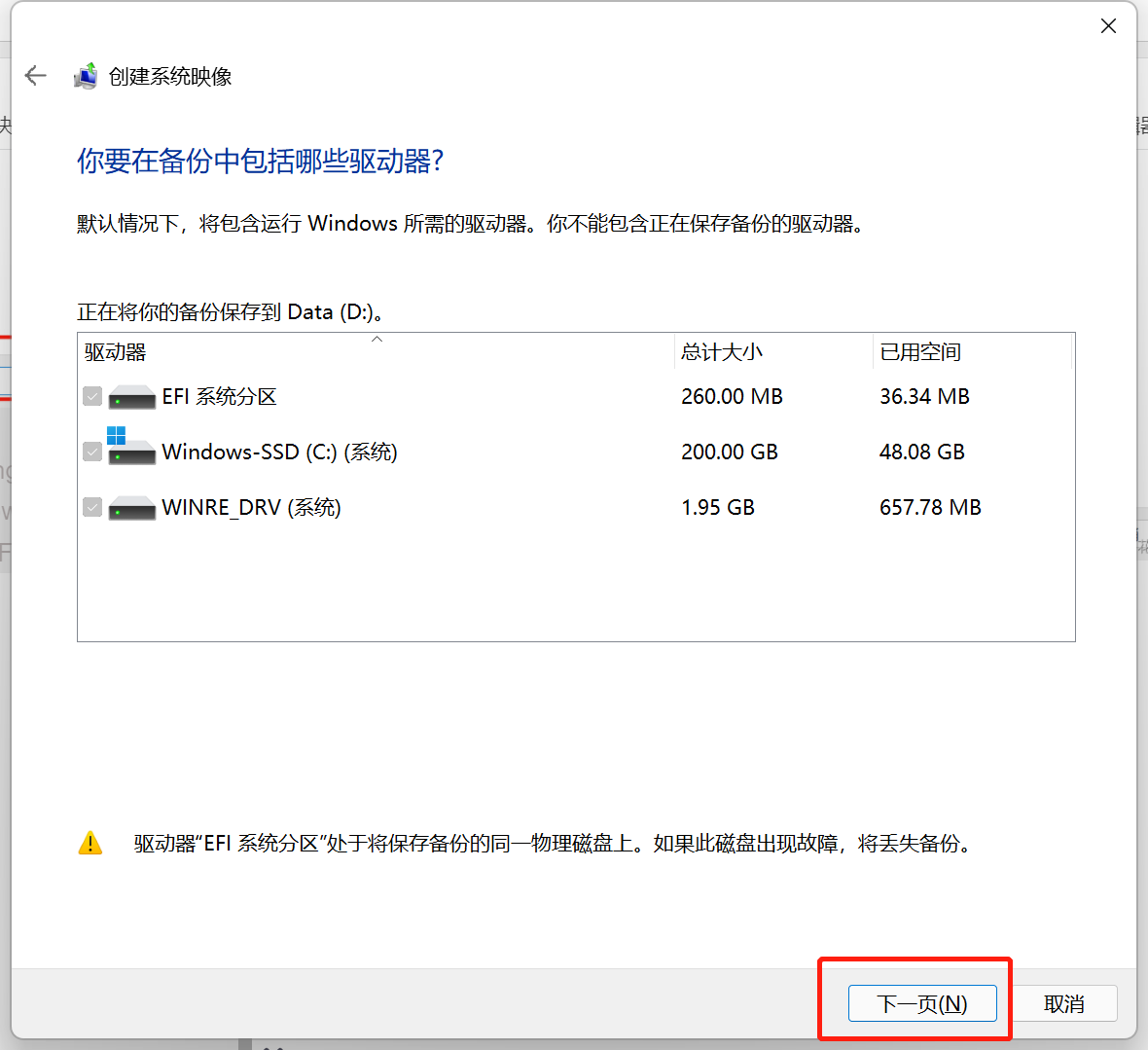Click the system image wizard icon
The width and height of the screenshot is (1148, 1050).
[x=86, y=76]
